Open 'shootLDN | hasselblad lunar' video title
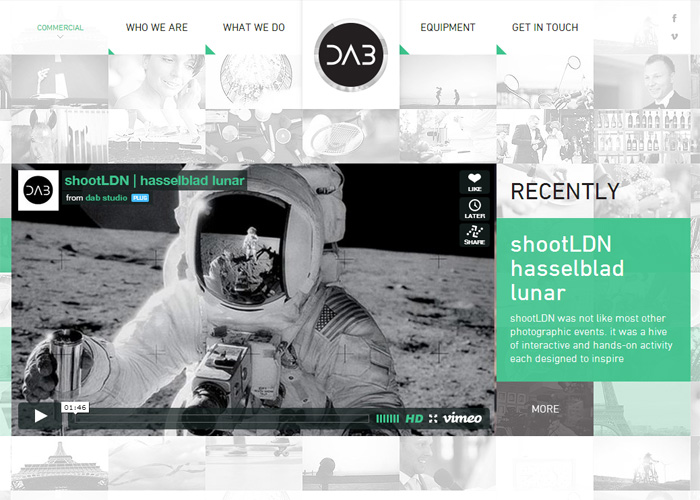The image size is (700, 500). click(x=154, y=180)
